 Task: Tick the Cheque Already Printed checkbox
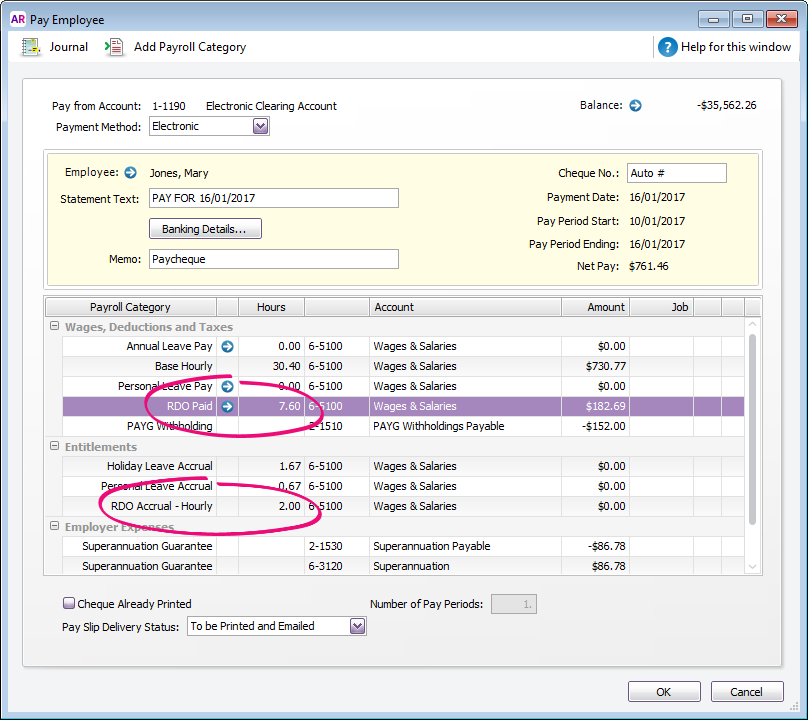click(69, 604)
